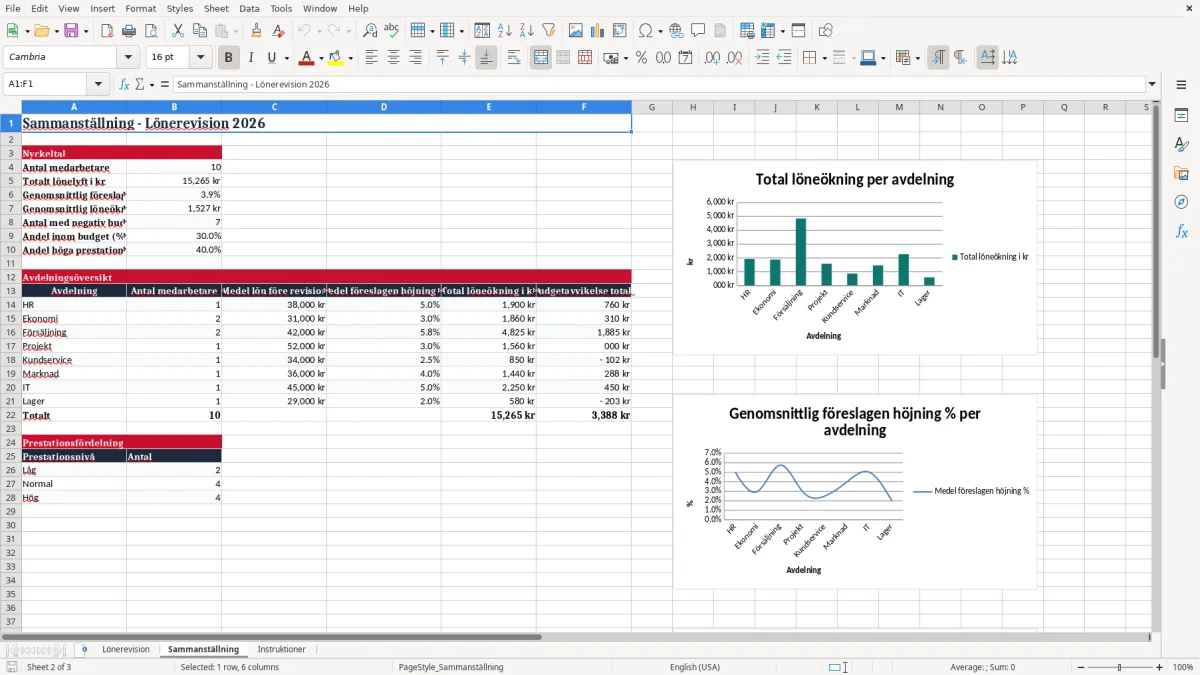Viewport: 1200px width, 675px height.
Task: Click the Sort Ascending icon
Action: pyautogui.click(x=505, y=31)
